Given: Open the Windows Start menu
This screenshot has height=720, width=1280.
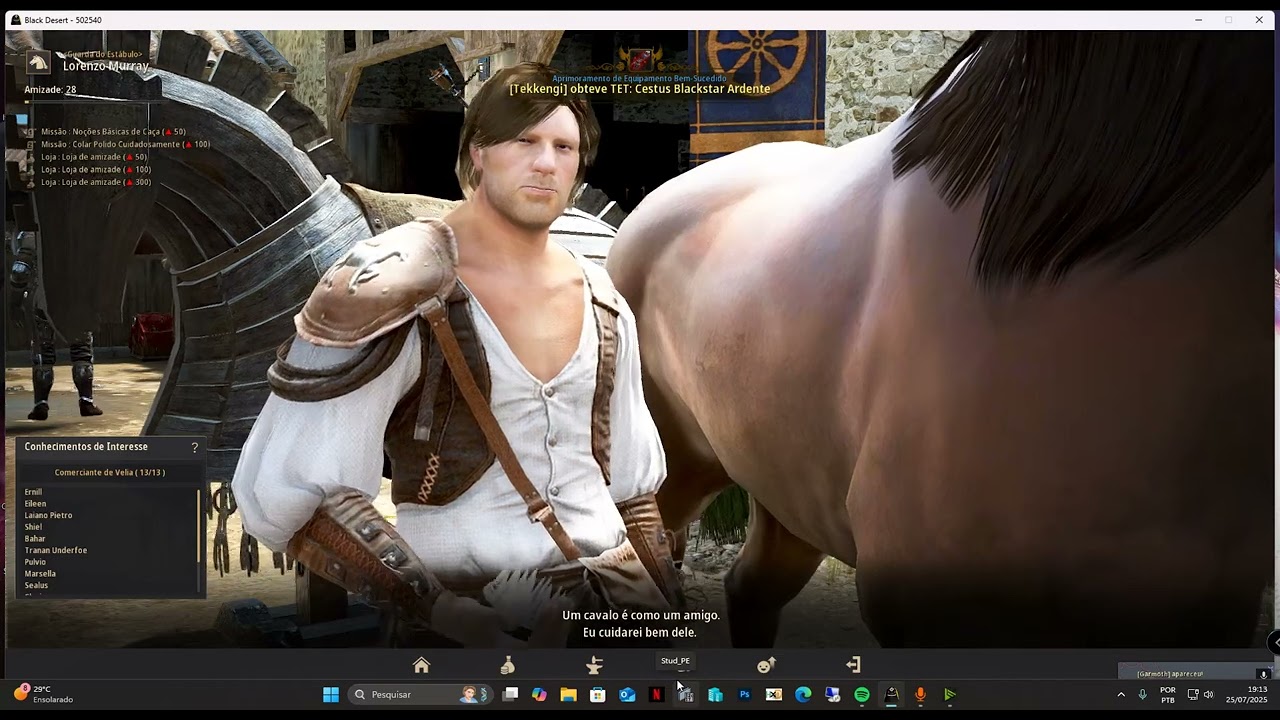Looking at the screenshot, I should click(331, 694).
